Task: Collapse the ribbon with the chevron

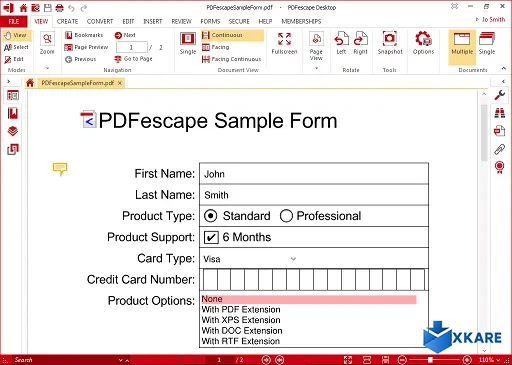Action: 504,68
